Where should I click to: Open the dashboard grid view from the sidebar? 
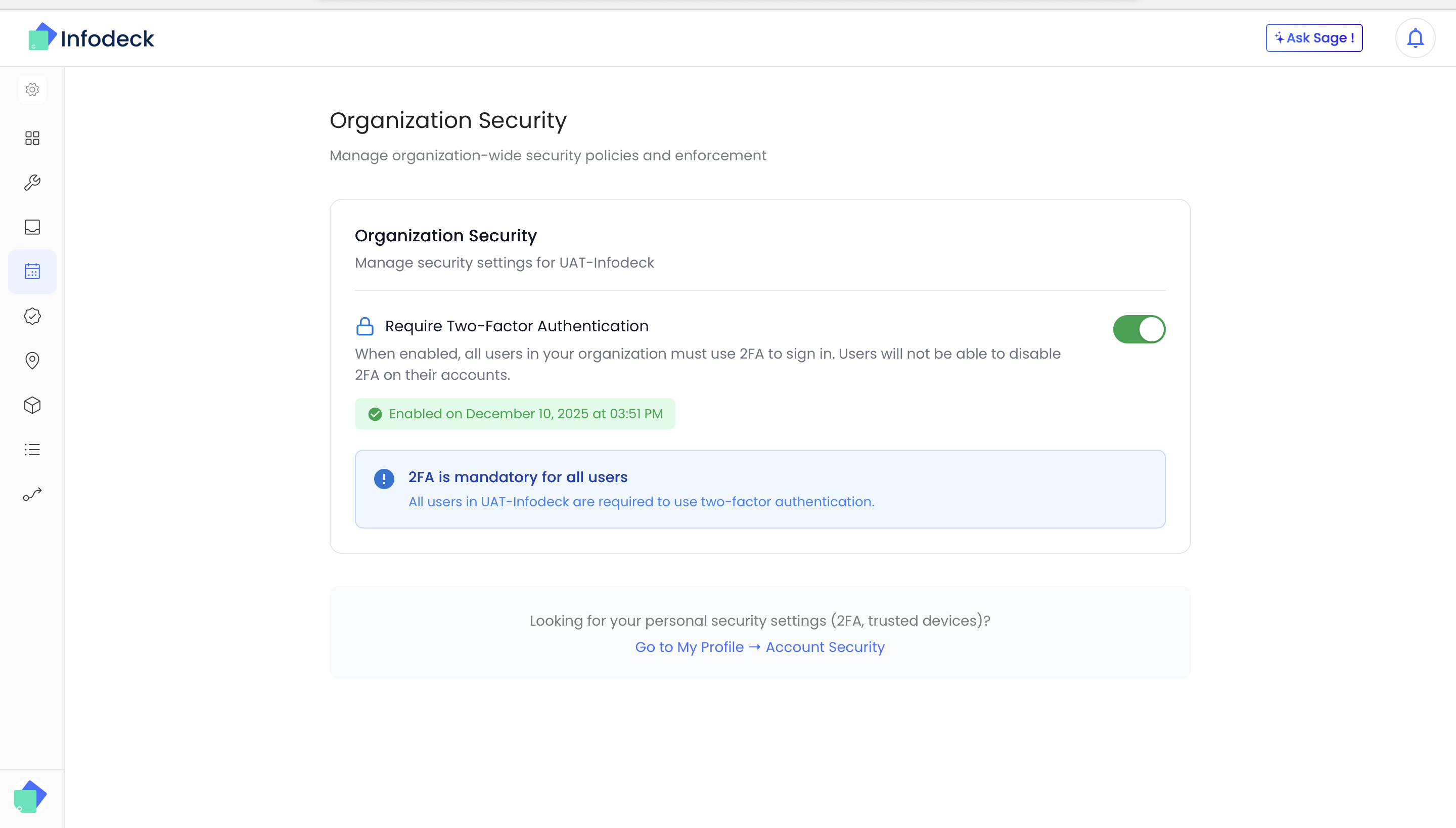[32, 138]
